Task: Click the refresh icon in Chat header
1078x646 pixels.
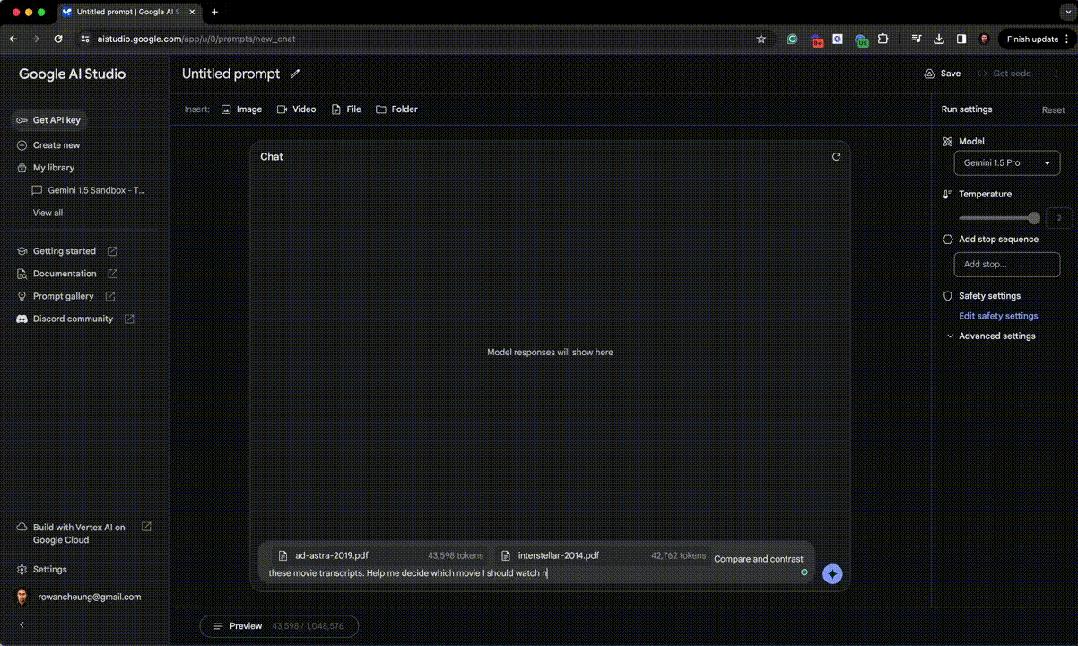Action: pyautogui.click(x=836, y=157)
